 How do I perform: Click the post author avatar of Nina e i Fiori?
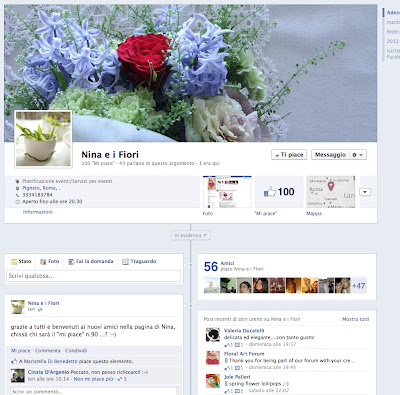pos(18,307)
